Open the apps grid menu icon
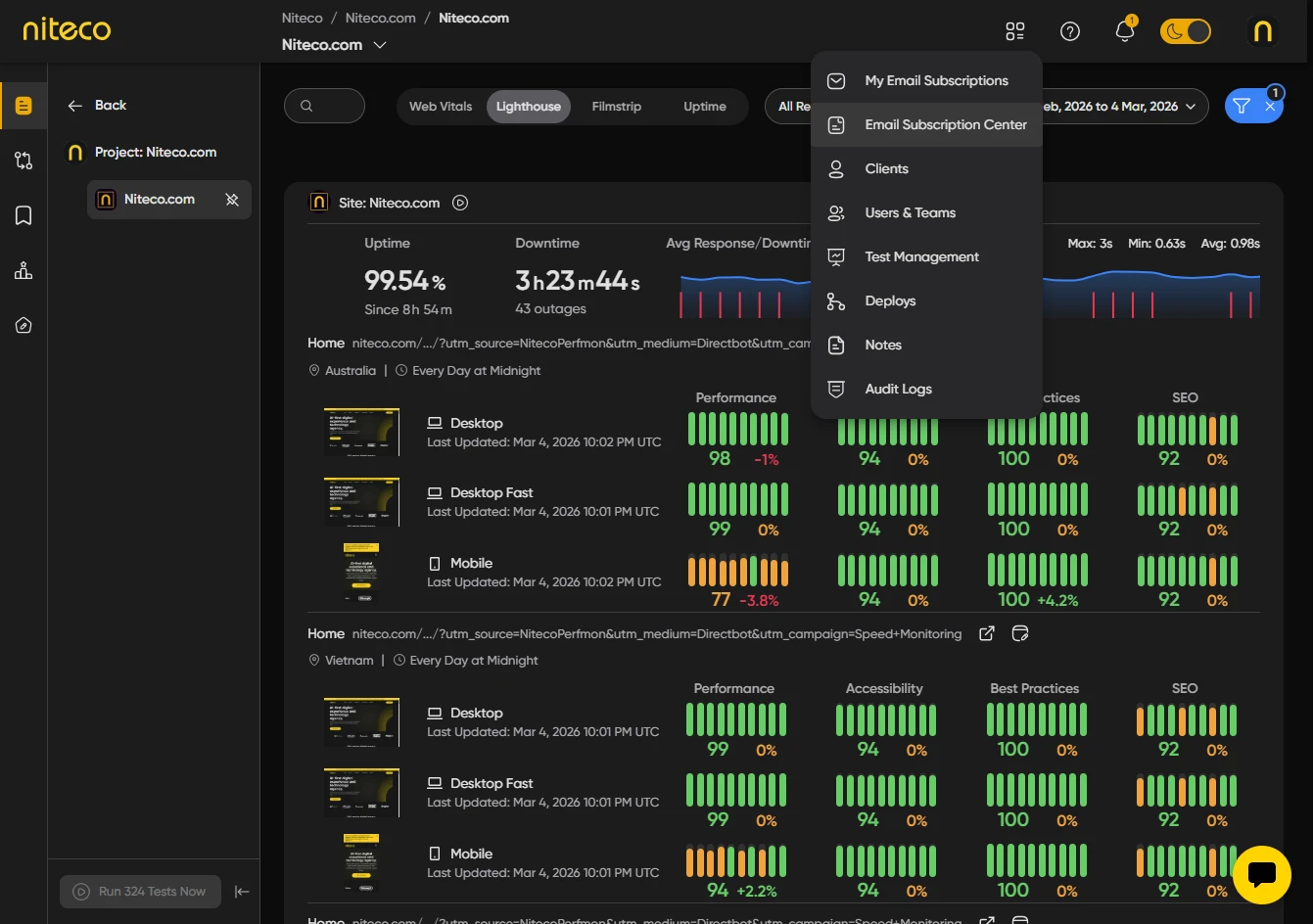This screenshot has width=1313, height=924. [1015, 31]
